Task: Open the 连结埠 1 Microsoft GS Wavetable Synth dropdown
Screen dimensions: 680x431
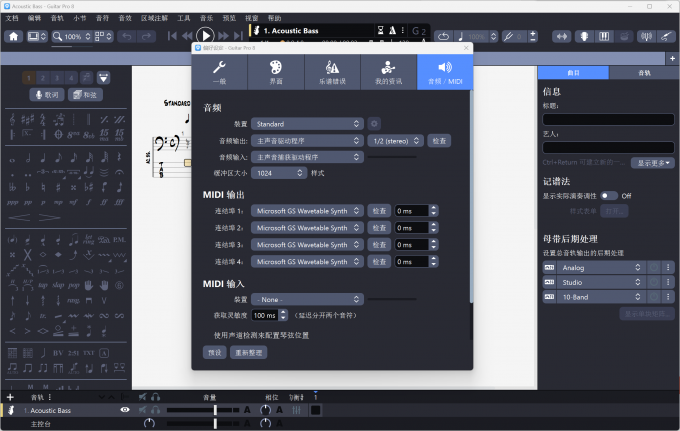Action: (x=306, y=211)
